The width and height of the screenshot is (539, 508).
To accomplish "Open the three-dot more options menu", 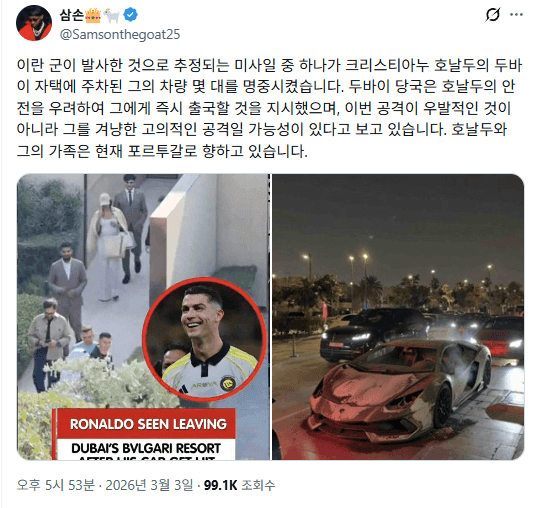I will click(516, 15).
